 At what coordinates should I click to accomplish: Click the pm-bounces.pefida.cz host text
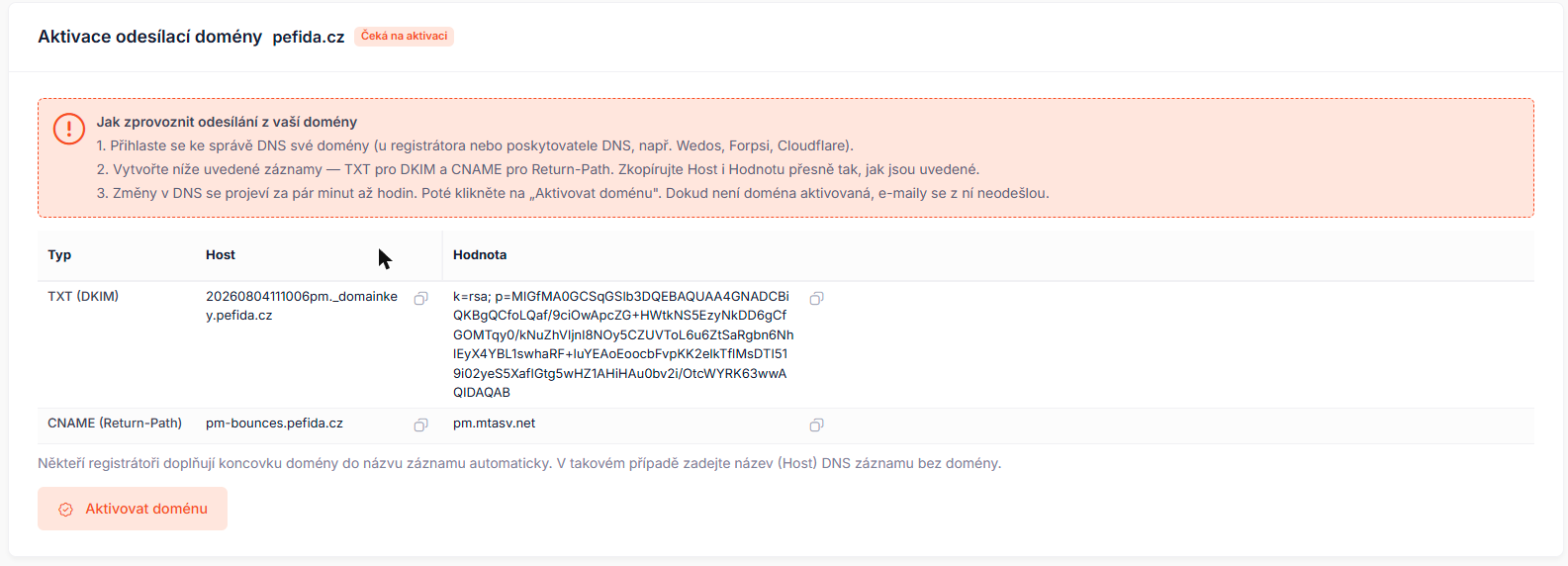pos(274,423)
